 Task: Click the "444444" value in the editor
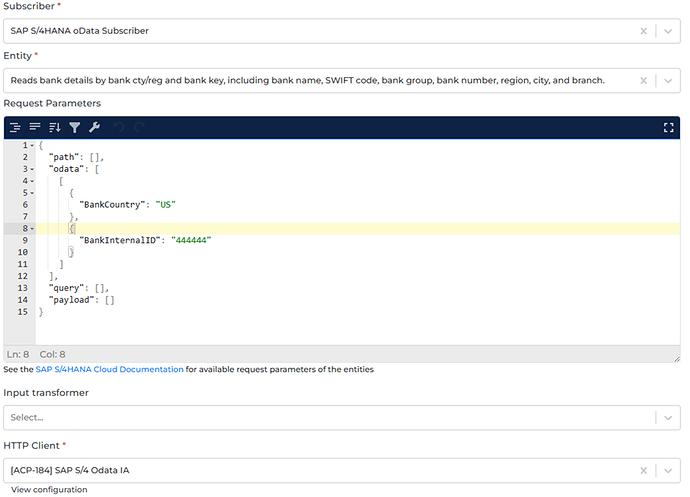pos(191,240)
